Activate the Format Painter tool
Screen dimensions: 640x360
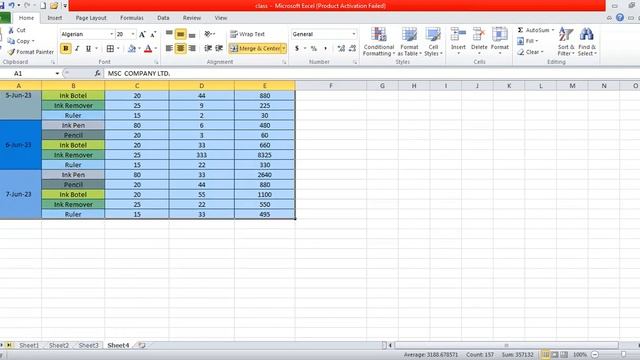click(31, 52)
